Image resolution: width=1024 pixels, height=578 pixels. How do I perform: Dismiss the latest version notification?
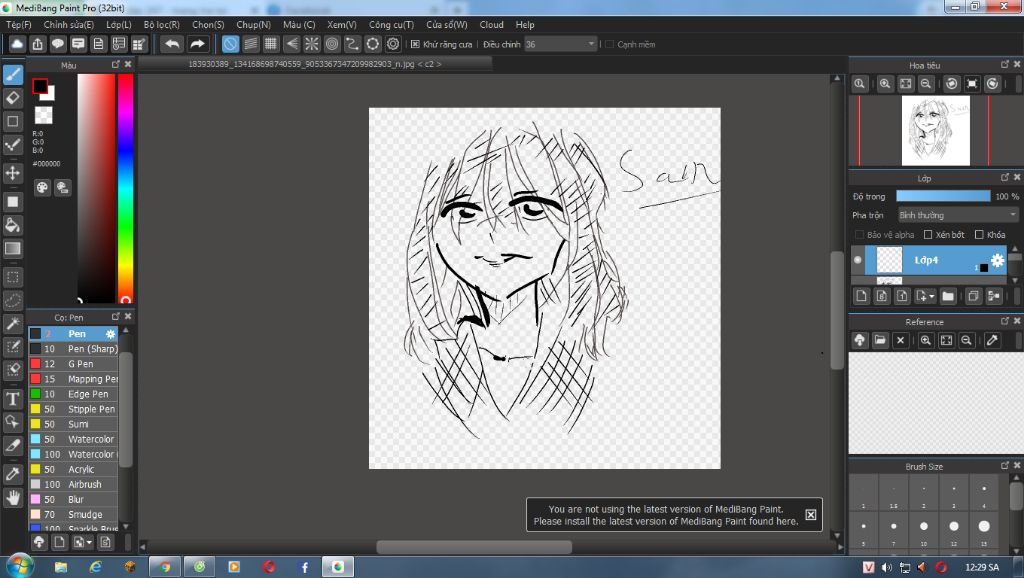(x=810, y=515)
